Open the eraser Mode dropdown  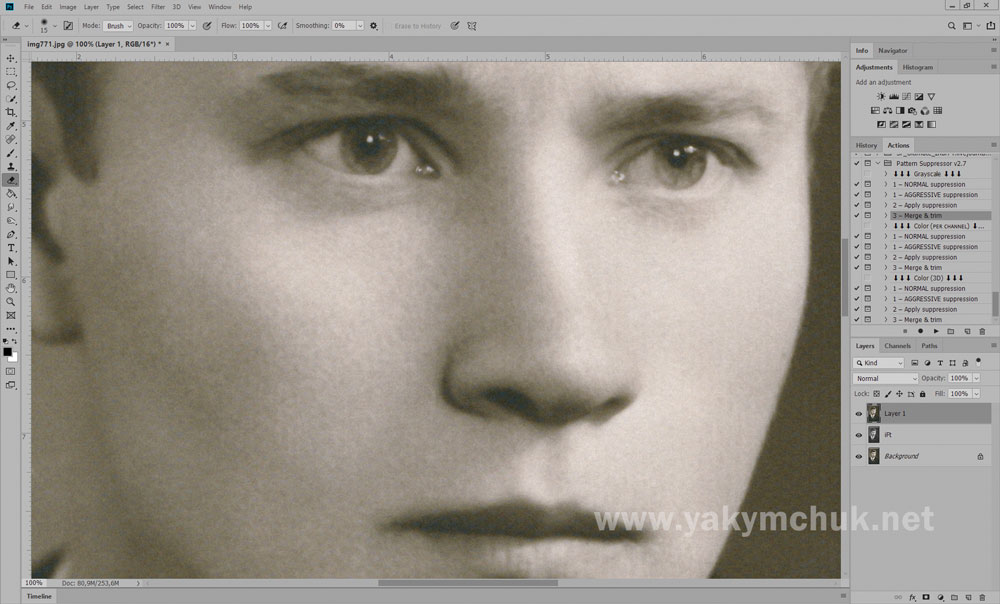(x=118, y=26)
